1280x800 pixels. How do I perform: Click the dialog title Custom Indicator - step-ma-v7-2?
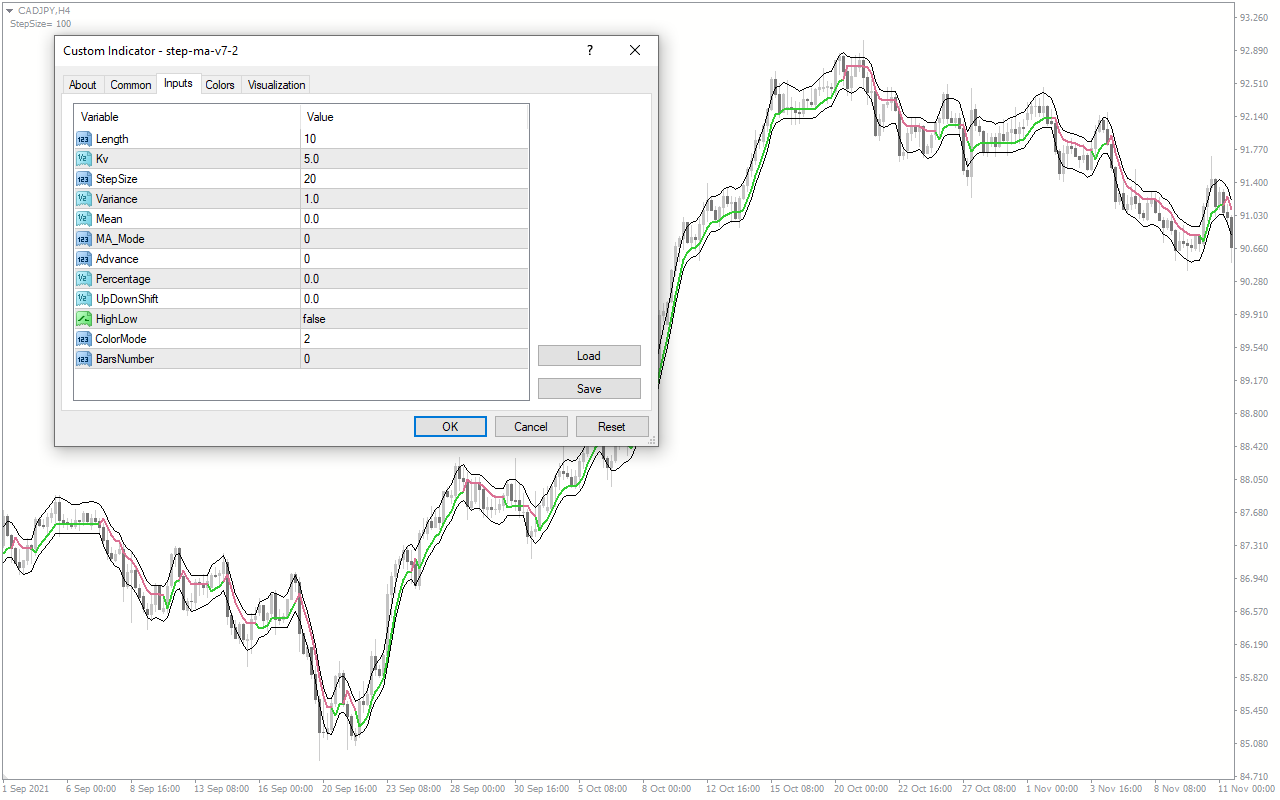click(x=150, y=50)
